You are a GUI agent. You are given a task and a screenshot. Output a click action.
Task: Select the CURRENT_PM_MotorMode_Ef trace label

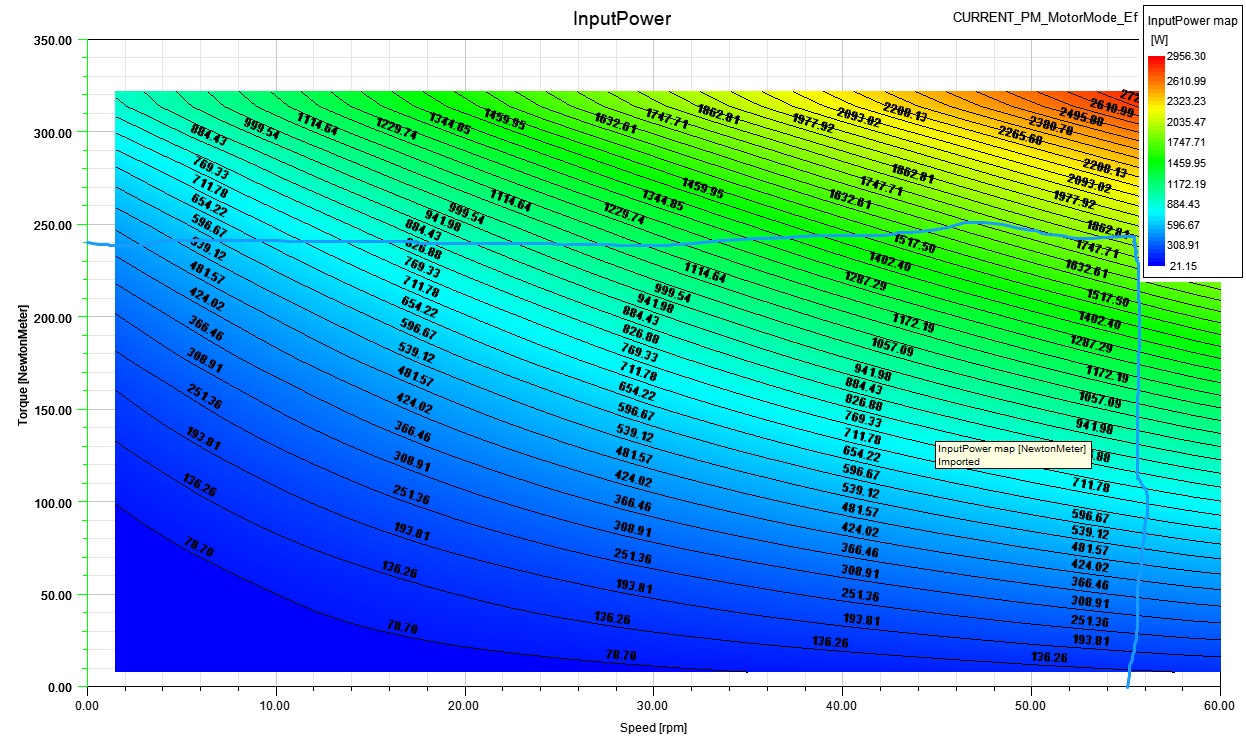pyautogui.click(x=1045, y=17)
